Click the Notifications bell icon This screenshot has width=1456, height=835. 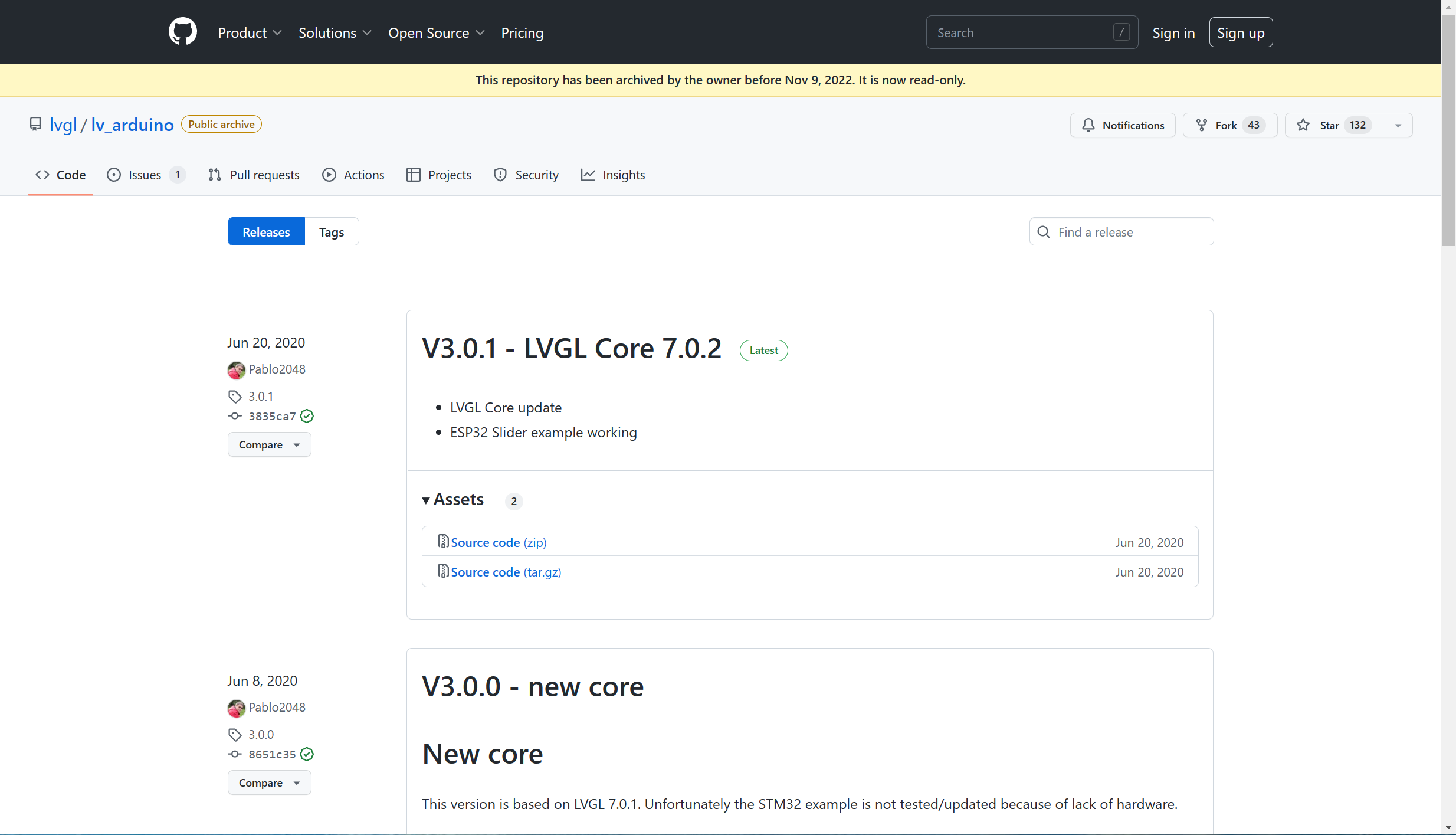[x=1089, y=124]
